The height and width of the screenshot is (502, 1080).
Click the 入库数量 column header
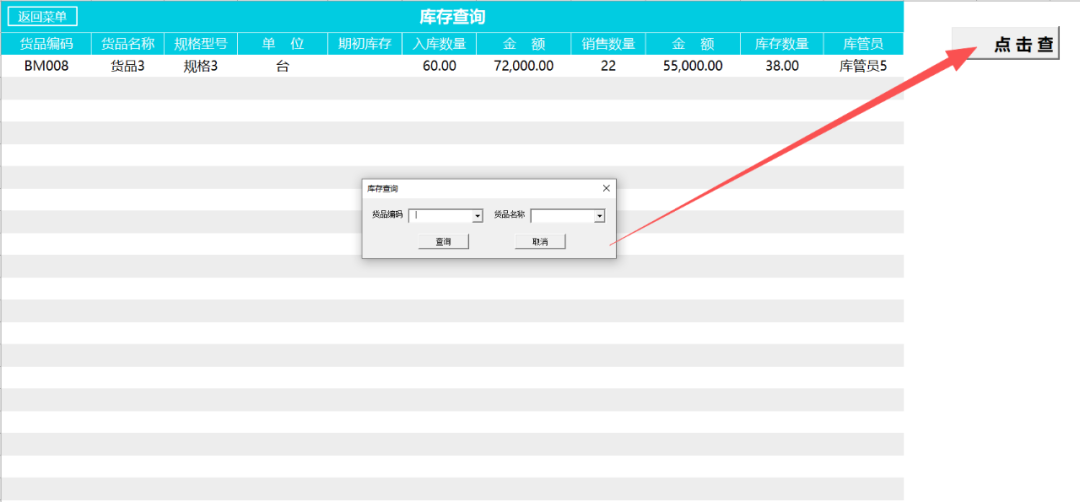pos(439,44)
